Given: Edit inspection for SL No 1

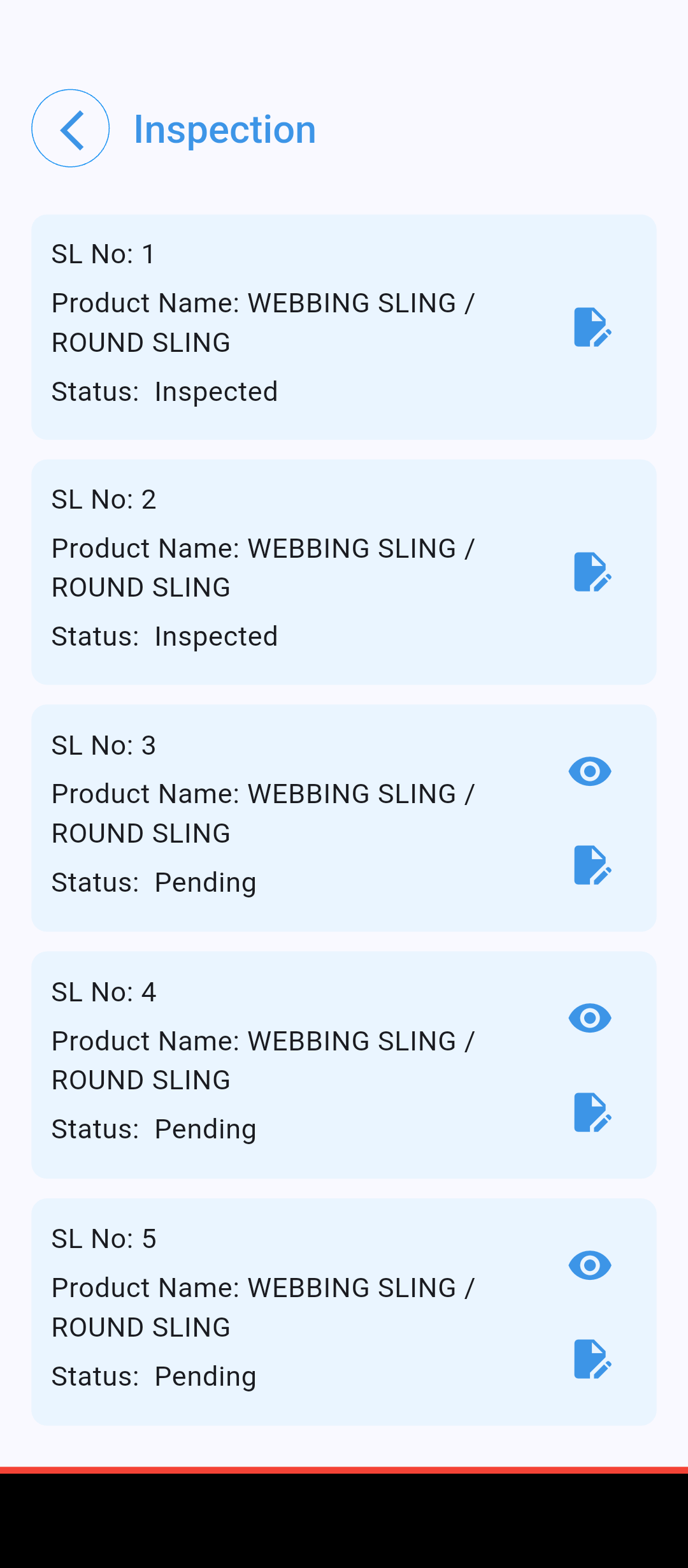Looking at the screenshot, I should click(x=592, y=327).
